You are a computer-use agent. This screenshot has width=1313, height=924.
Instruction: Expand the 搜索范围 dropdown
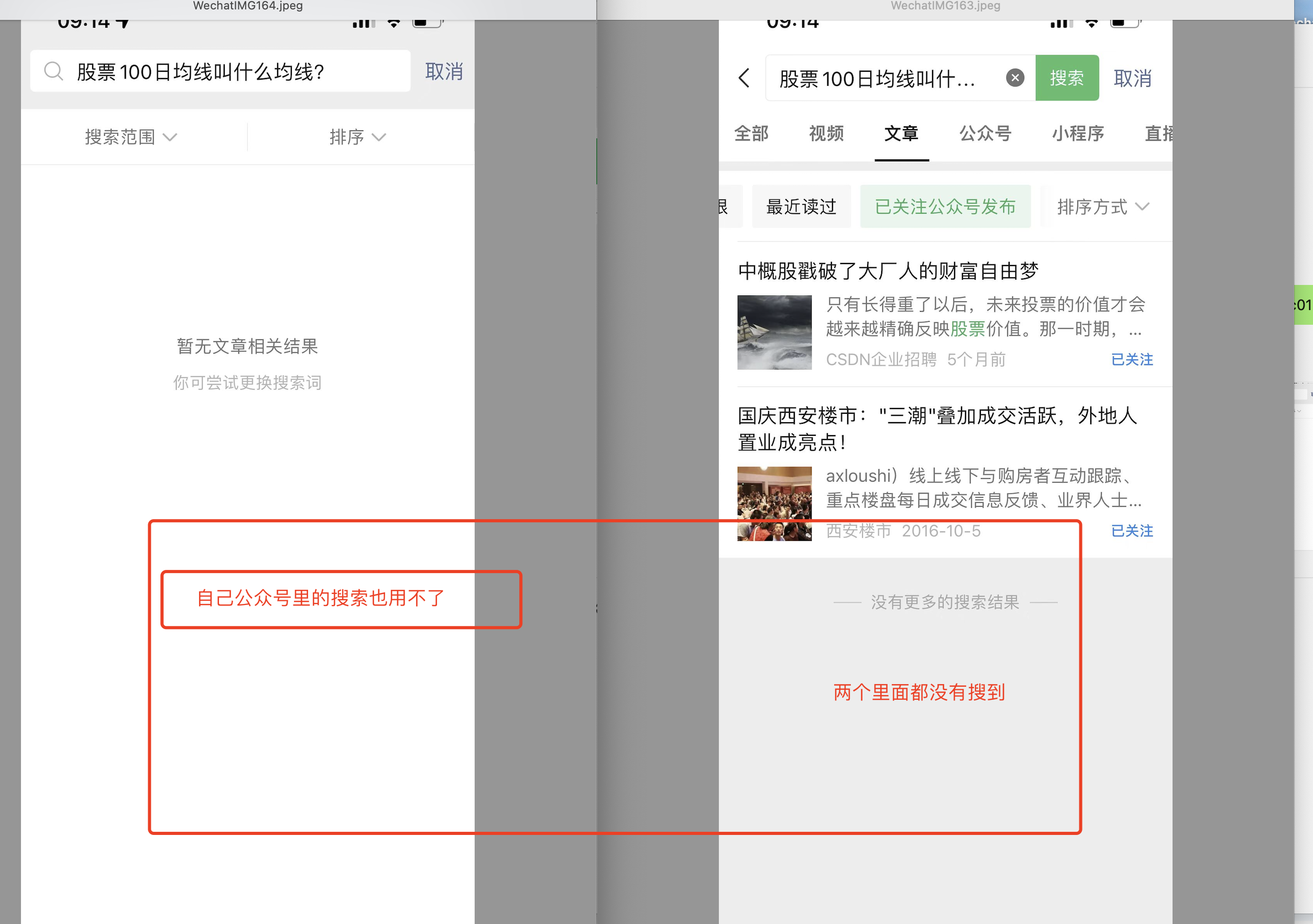(131, 137)
